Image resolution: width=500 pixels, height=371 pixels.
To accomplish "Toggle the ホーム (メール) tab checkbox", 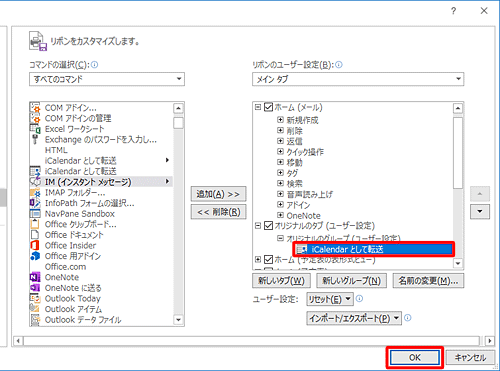I will coord(269,107).
